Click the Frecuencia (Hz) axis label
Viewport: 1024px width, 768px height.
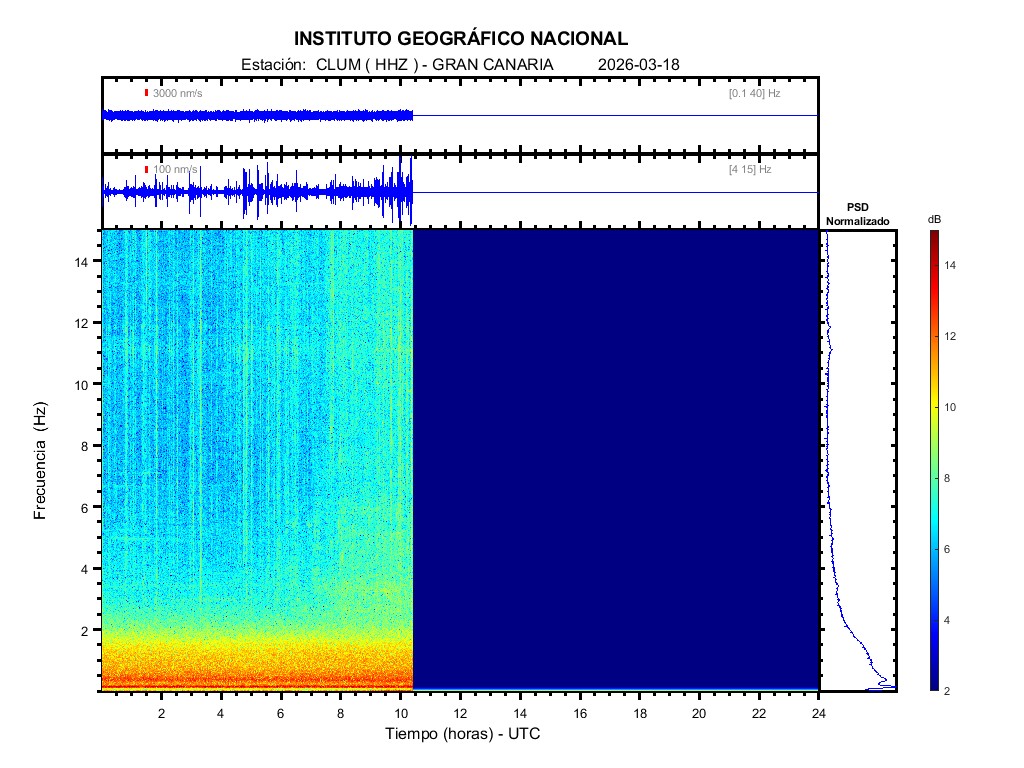coord(41,461)
